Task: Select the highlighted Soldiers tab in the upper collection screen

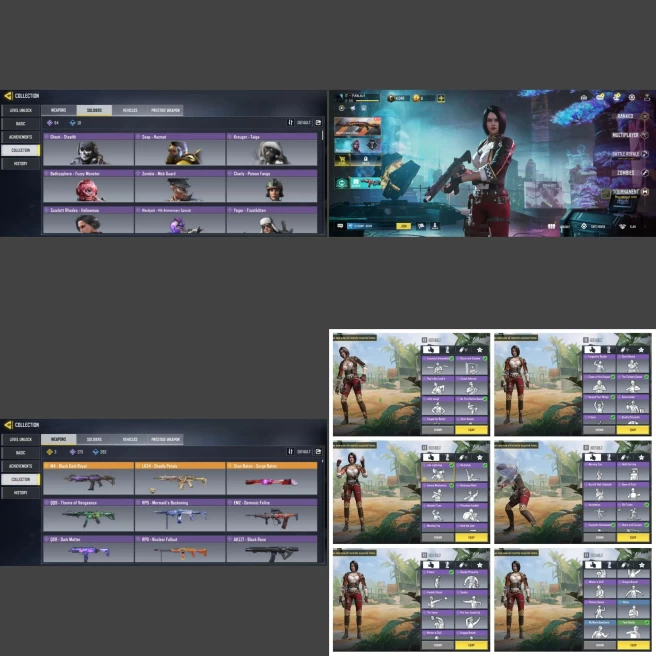Action: (x=94, y=110)
